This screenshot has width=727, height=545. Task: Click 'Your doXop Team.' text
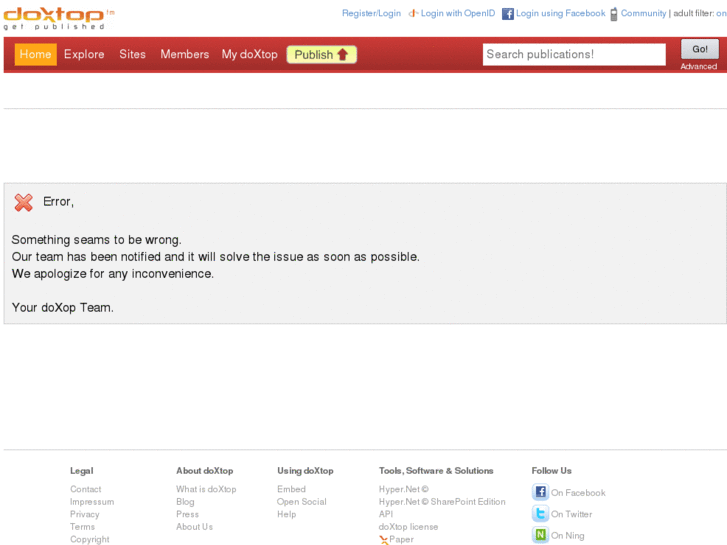(63, 308)
